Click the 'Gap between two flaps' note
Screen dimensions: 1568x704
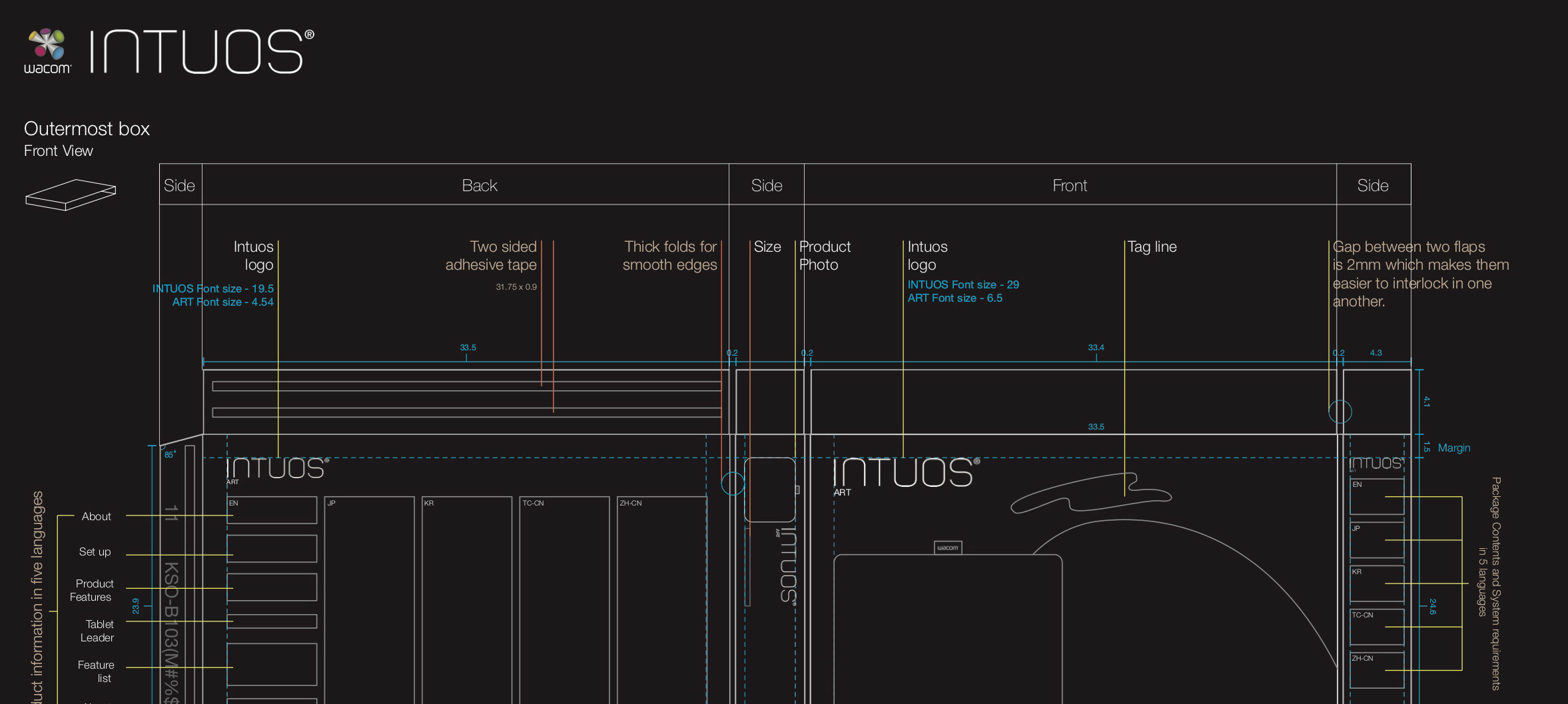tap(1421, 274)
